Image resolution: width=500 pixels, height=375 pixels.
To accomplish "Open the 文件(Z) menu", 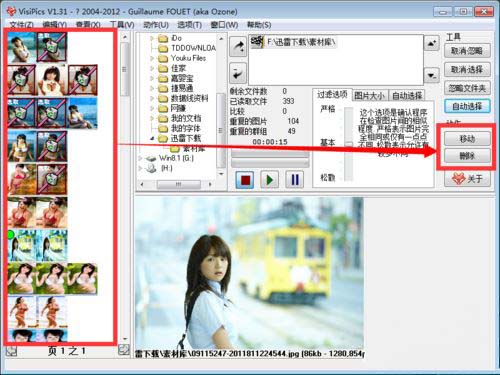I will tap(21, 25).
